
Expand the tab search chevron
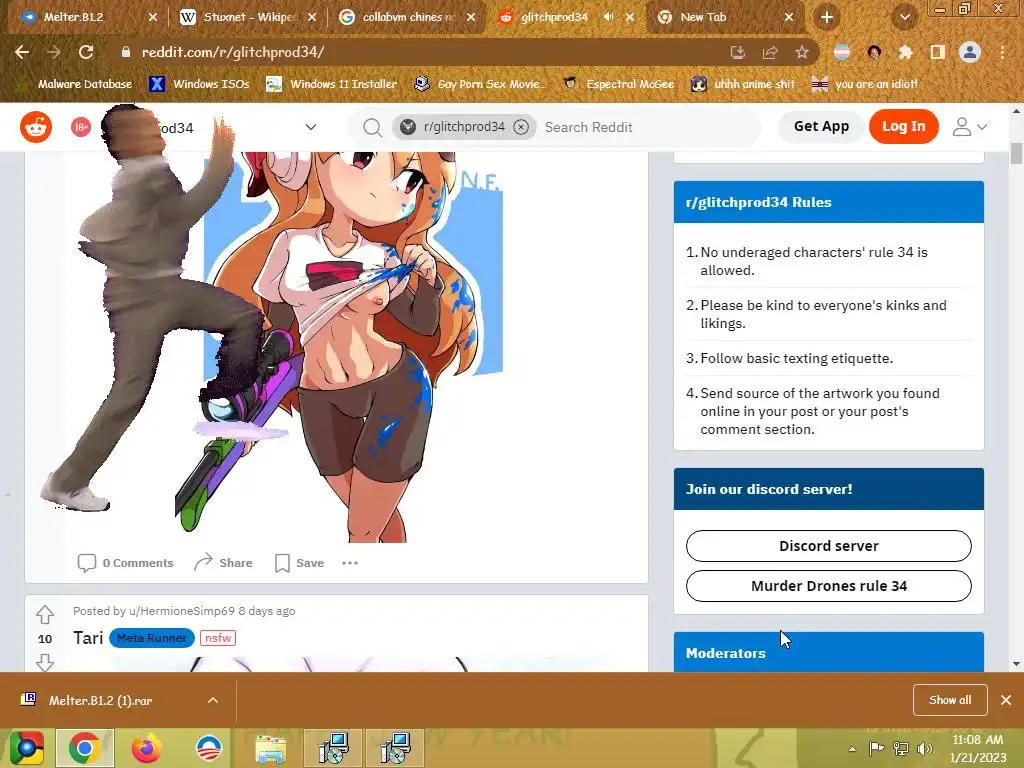coord(904,18)
